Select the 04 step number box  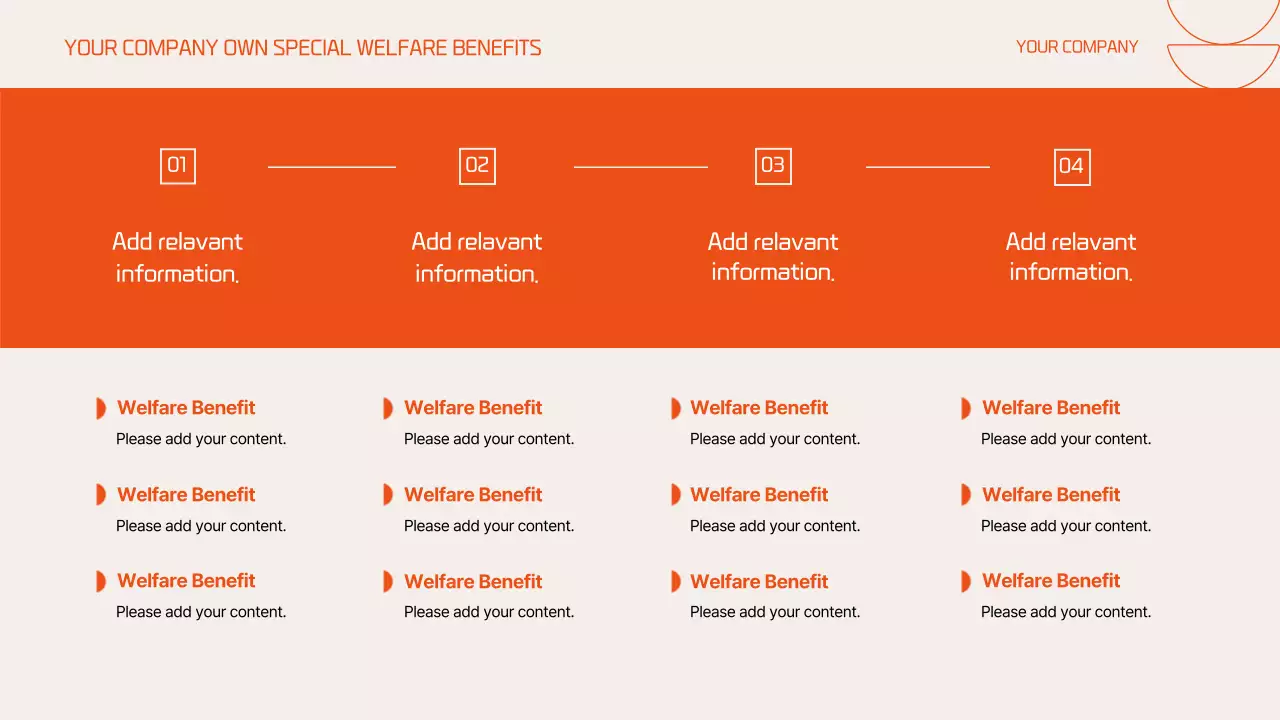1072,167
